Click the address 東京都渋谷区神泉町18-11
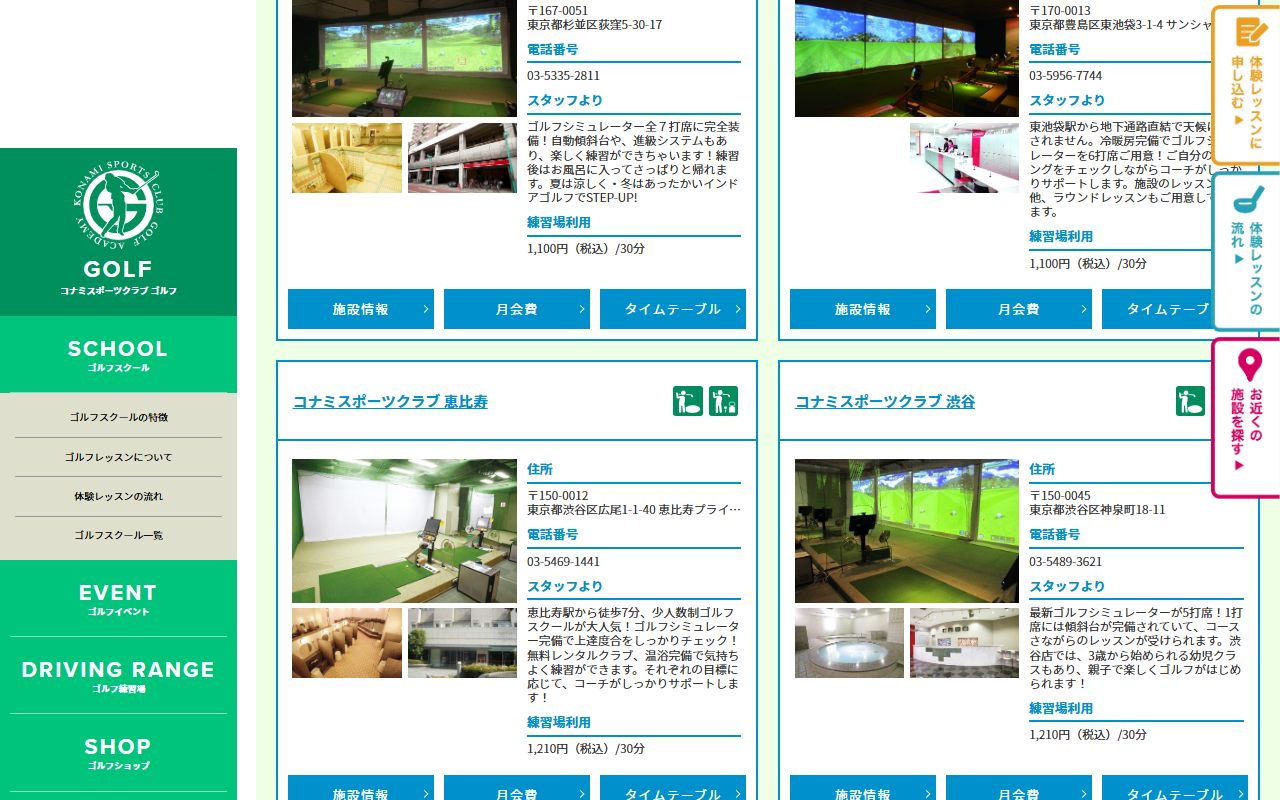 1097,510
